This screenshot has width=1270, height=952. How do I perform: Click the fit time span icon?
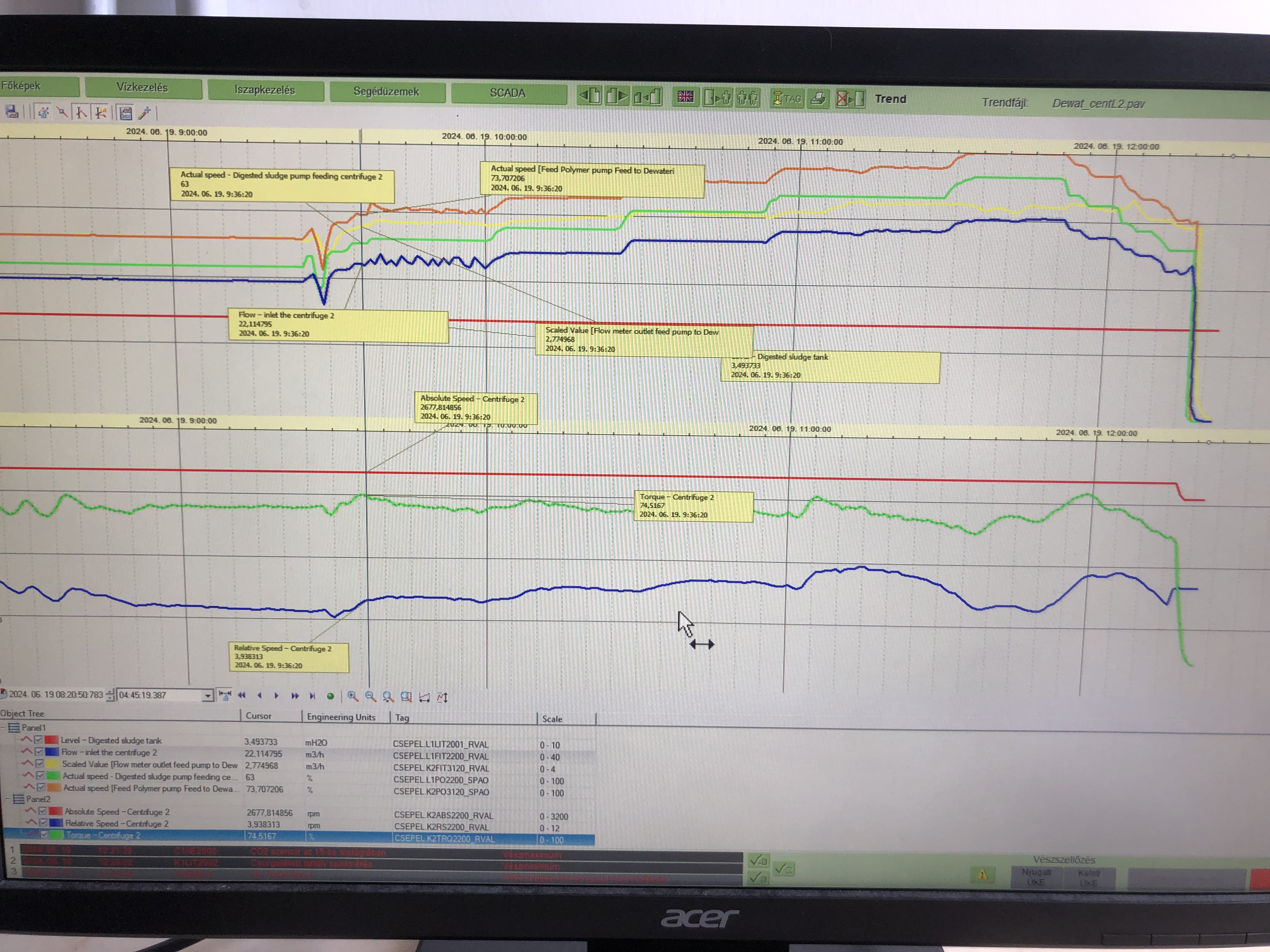coord(225,695)
